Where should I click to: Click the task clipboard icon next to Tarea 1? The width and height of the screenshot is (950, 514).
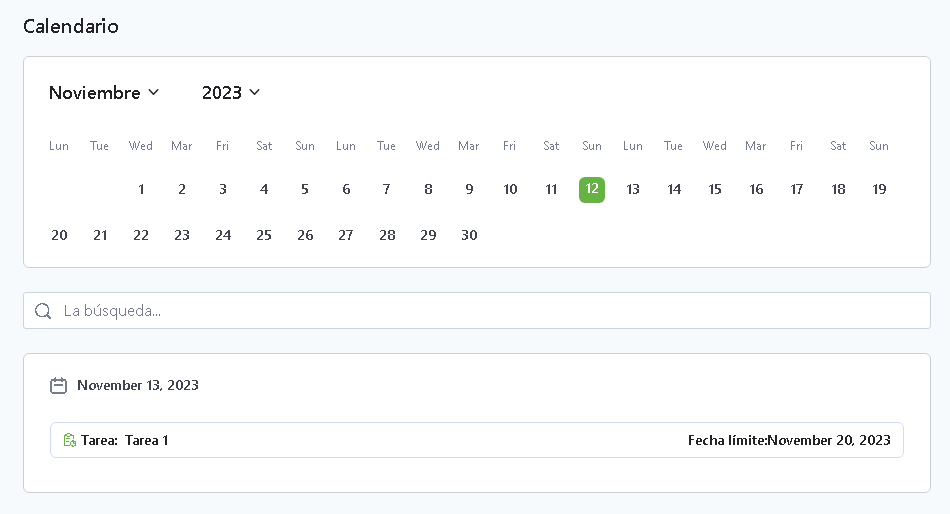pos(69,440)
